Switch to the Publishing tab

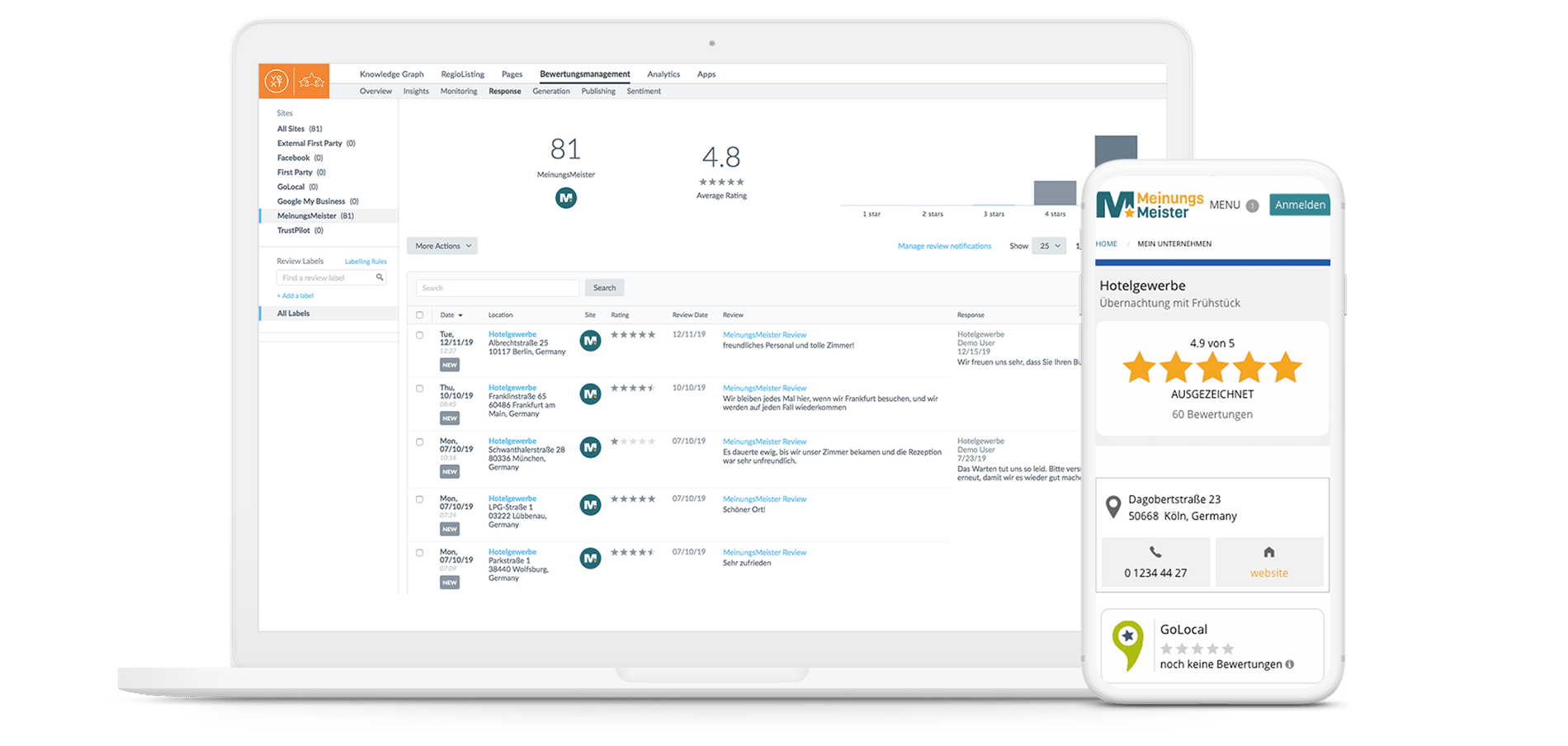pos(598,92)
